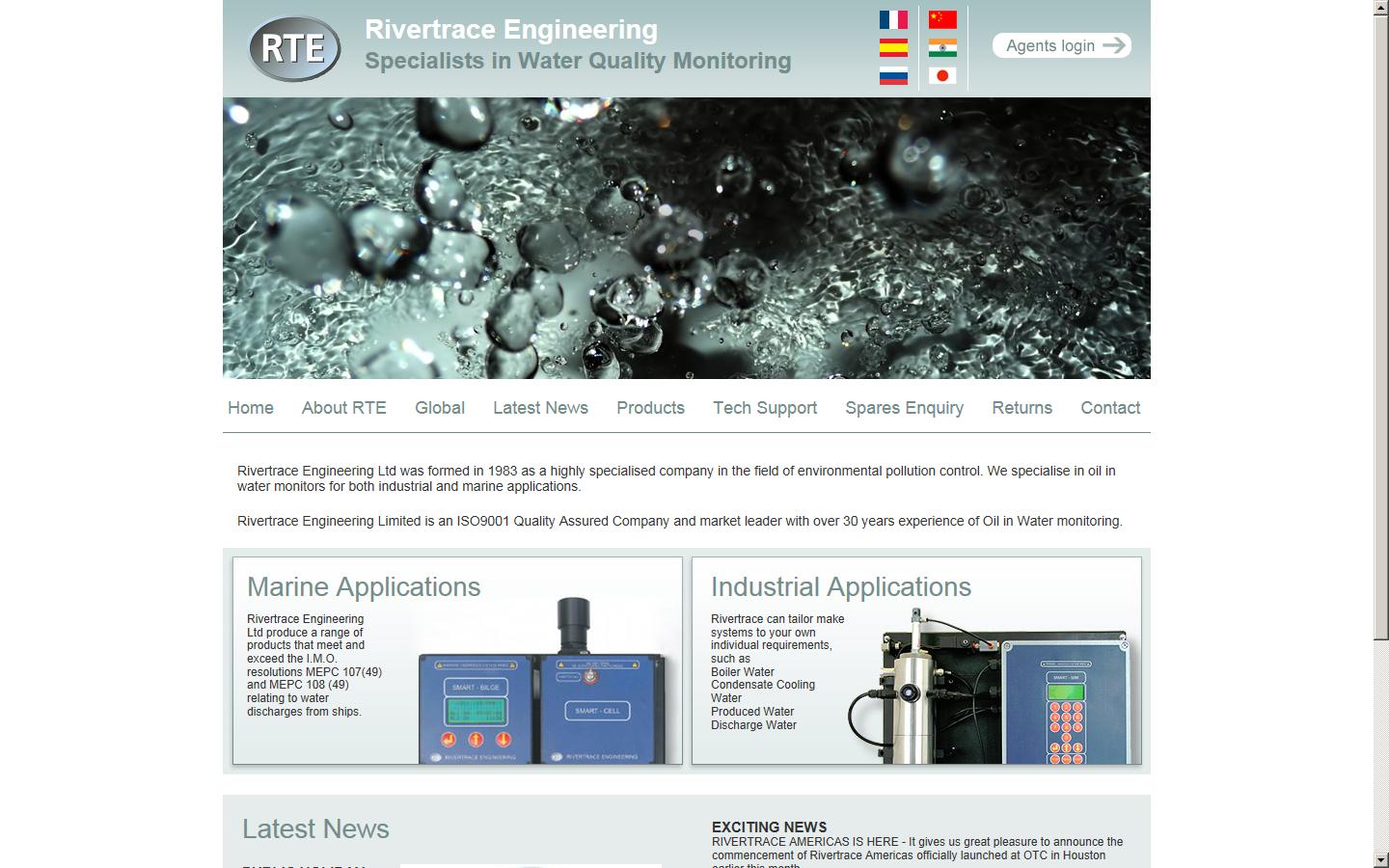
Task: Select the Japanese flag language icon
Action: tap(942, 75)
